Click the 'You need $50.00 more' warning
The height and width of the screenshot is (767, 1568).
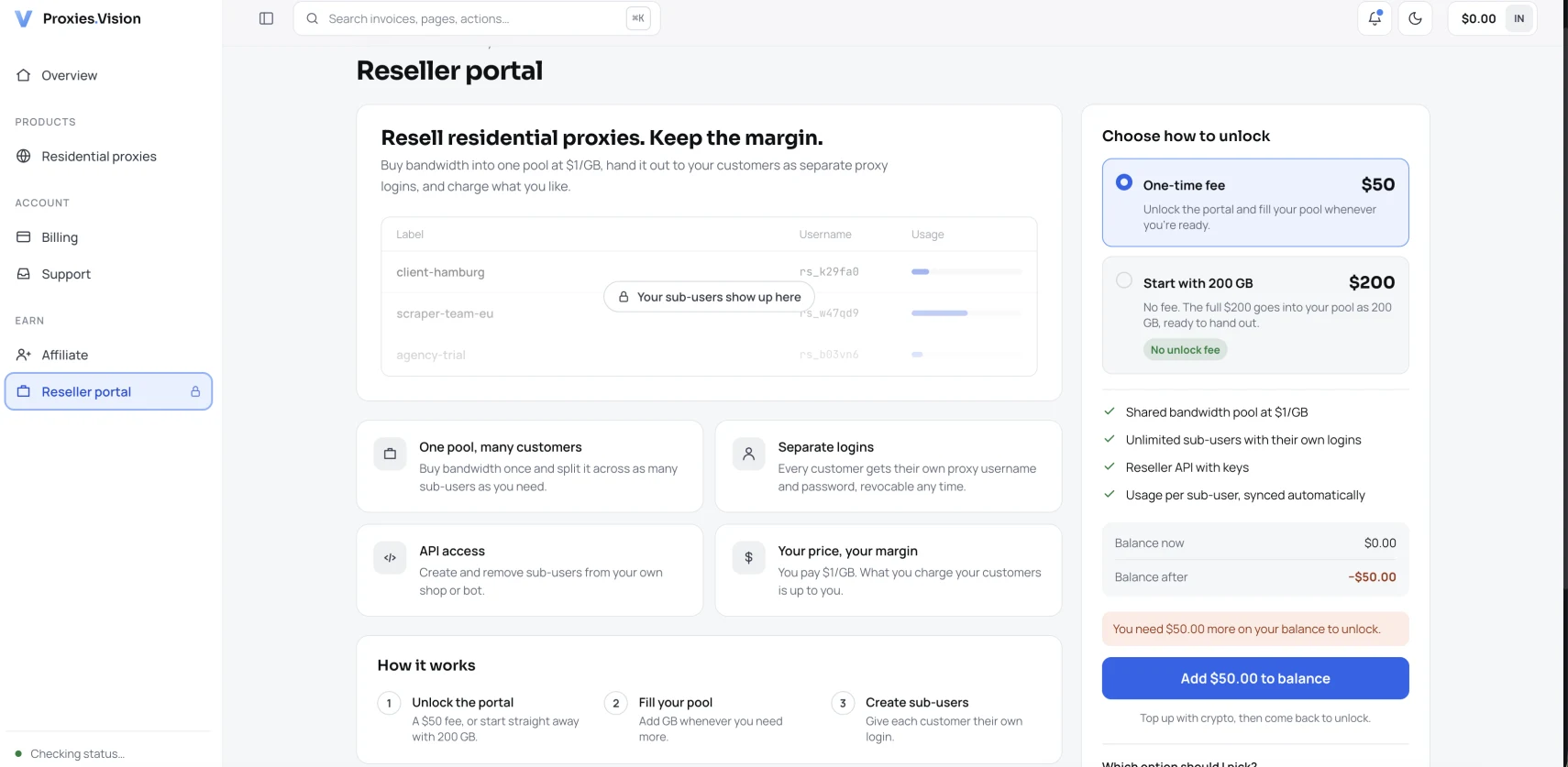[1255, 629]
